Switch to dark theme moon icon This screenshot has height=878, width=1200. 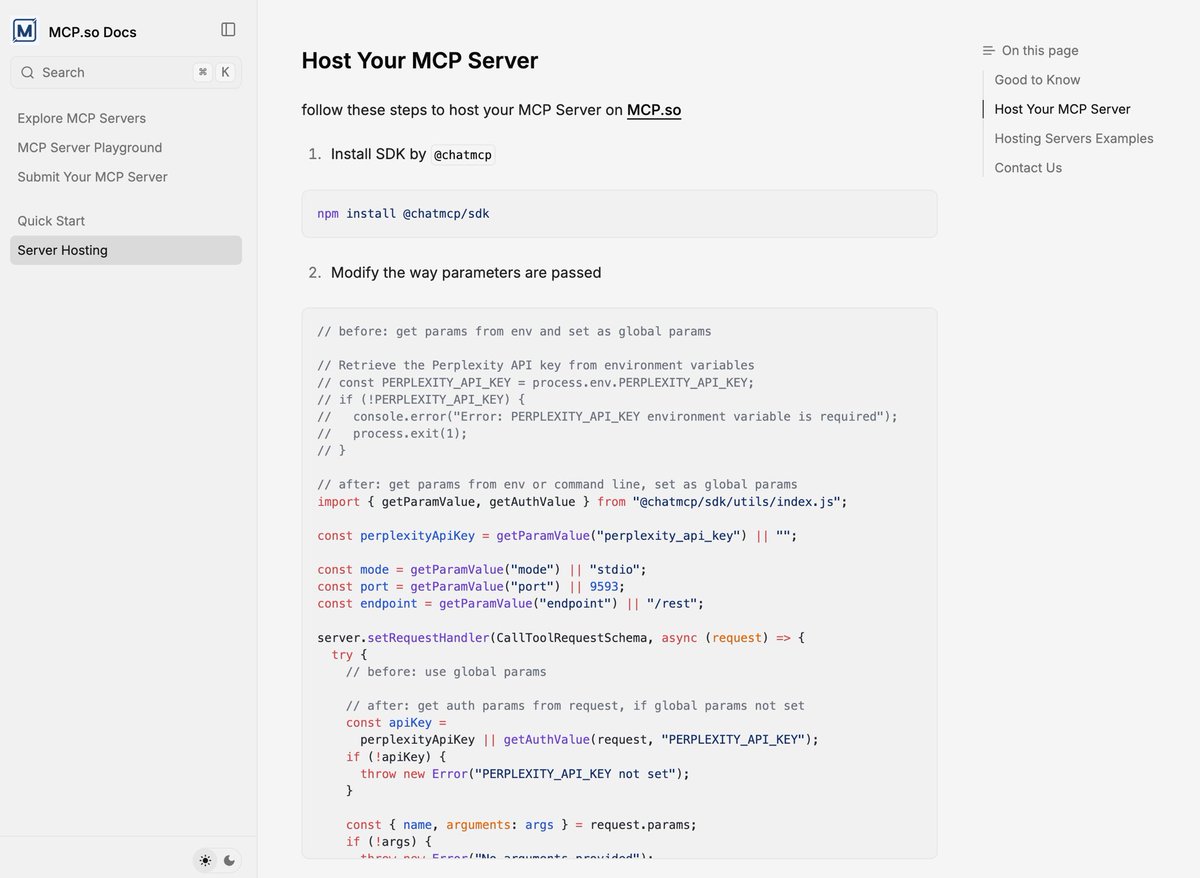[x=229, y=860]
